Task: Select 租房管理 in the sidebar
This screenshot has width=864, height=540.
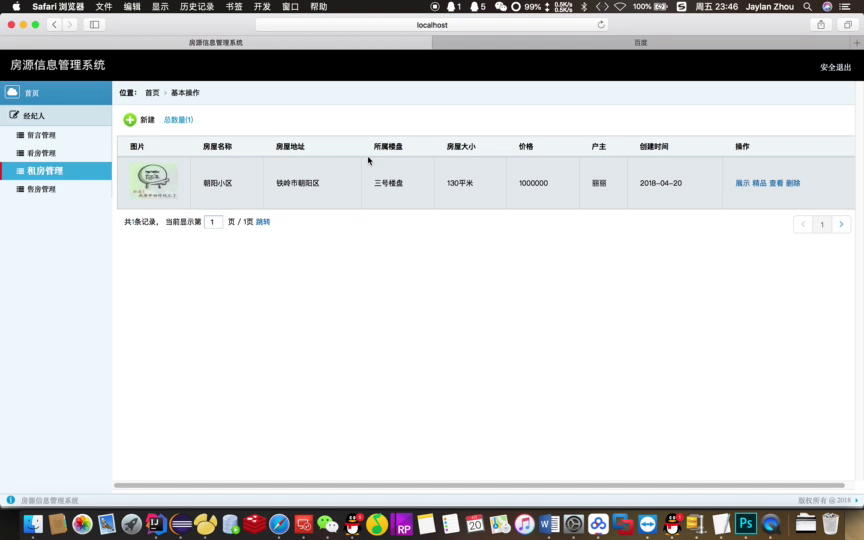Action: [x=56, y=171]
